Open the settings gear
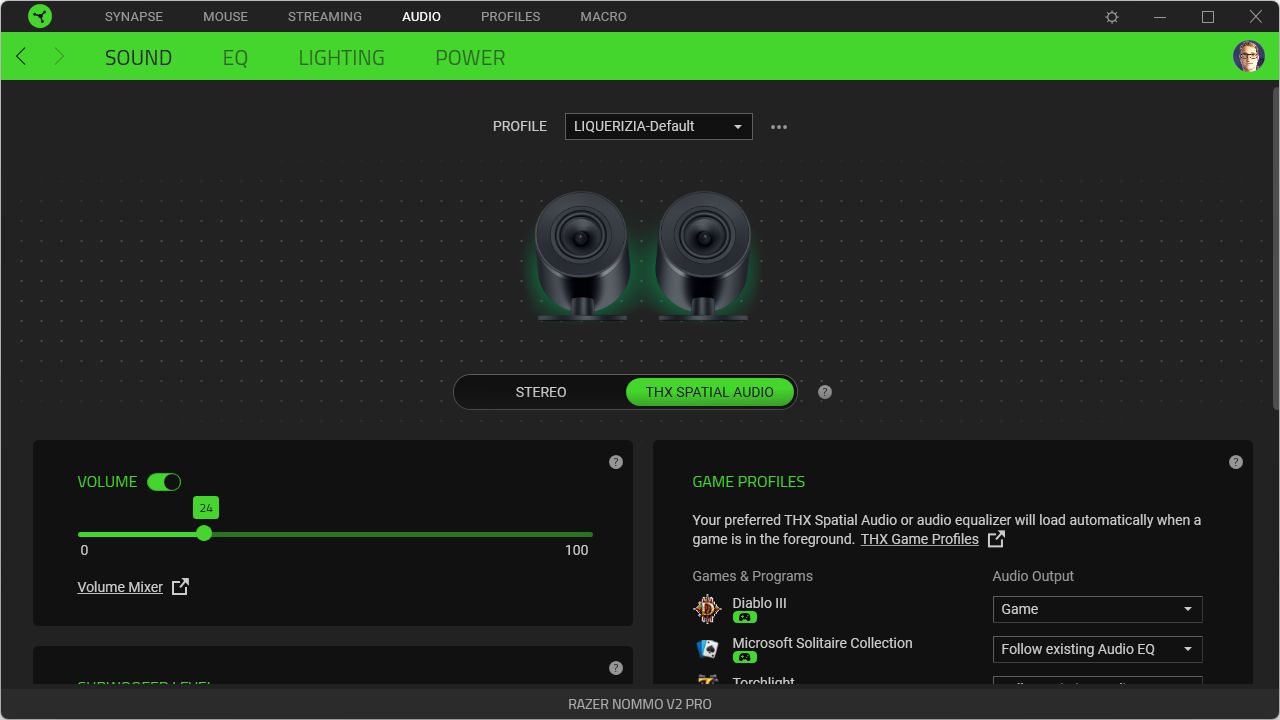The image size is (1280, 720). click(1112, 17)
